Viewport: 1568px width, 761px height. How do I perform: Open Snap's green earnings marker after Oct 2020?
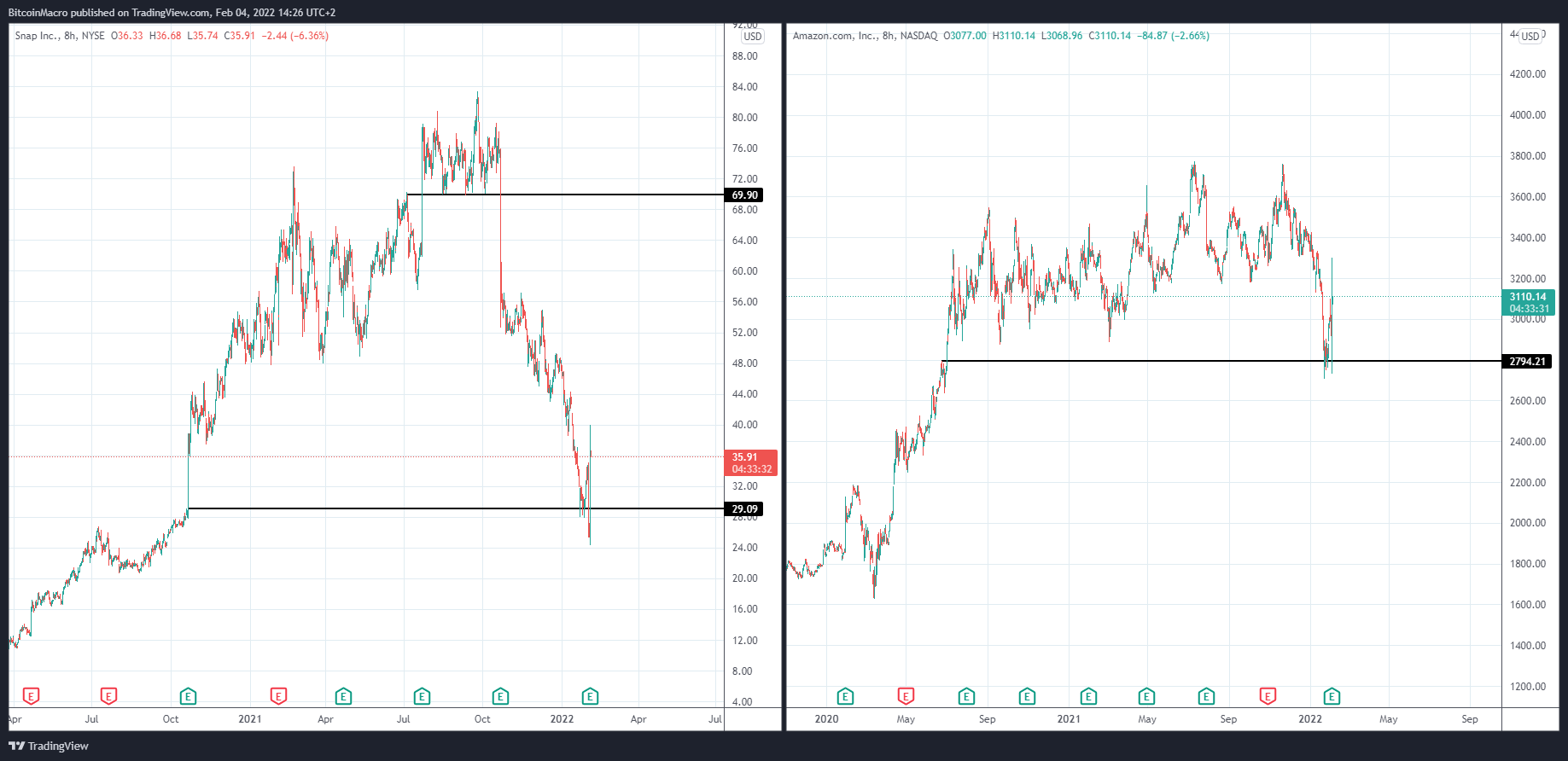point(188,696)
